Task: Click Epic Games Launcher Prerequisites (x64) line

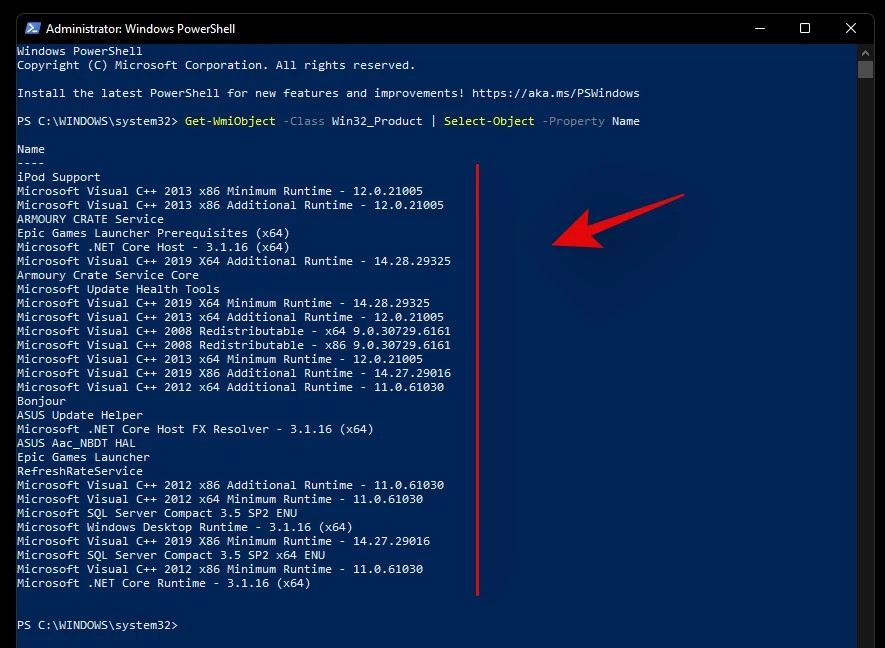Action: tap(153, 233)
